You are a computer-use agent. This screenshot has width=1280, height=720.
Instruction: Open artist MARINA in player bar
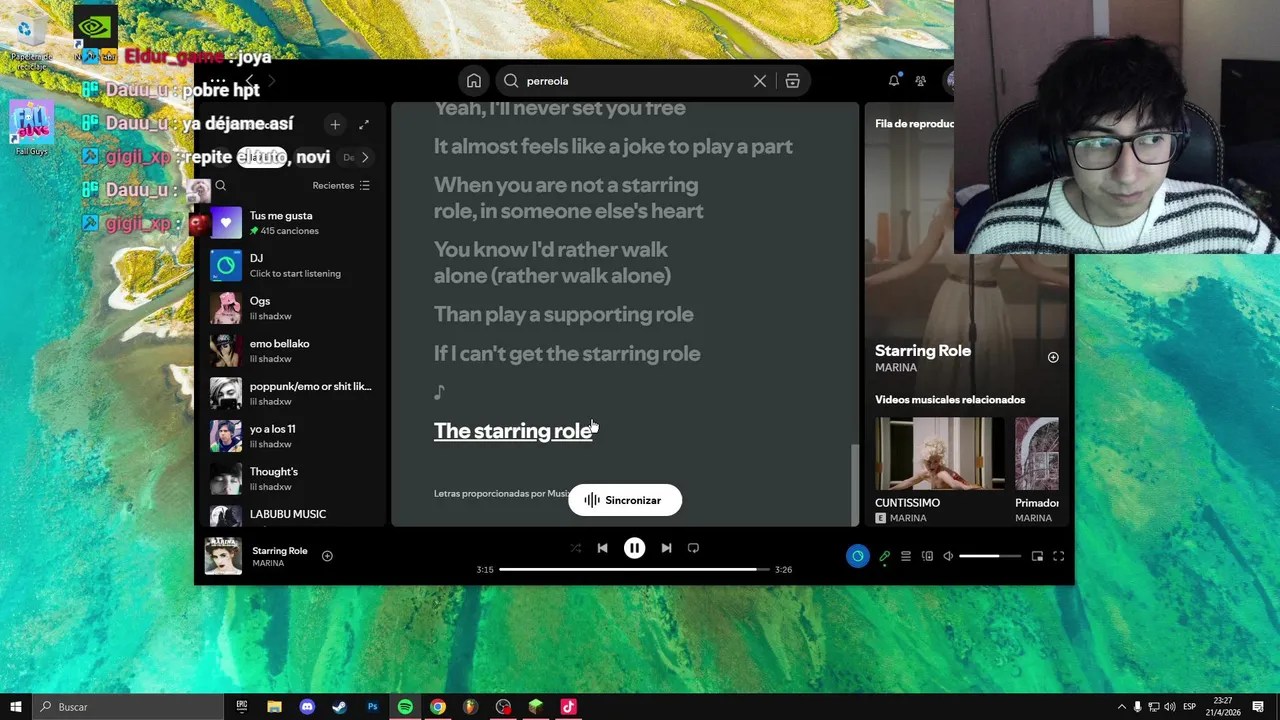[x=268, y=564]
